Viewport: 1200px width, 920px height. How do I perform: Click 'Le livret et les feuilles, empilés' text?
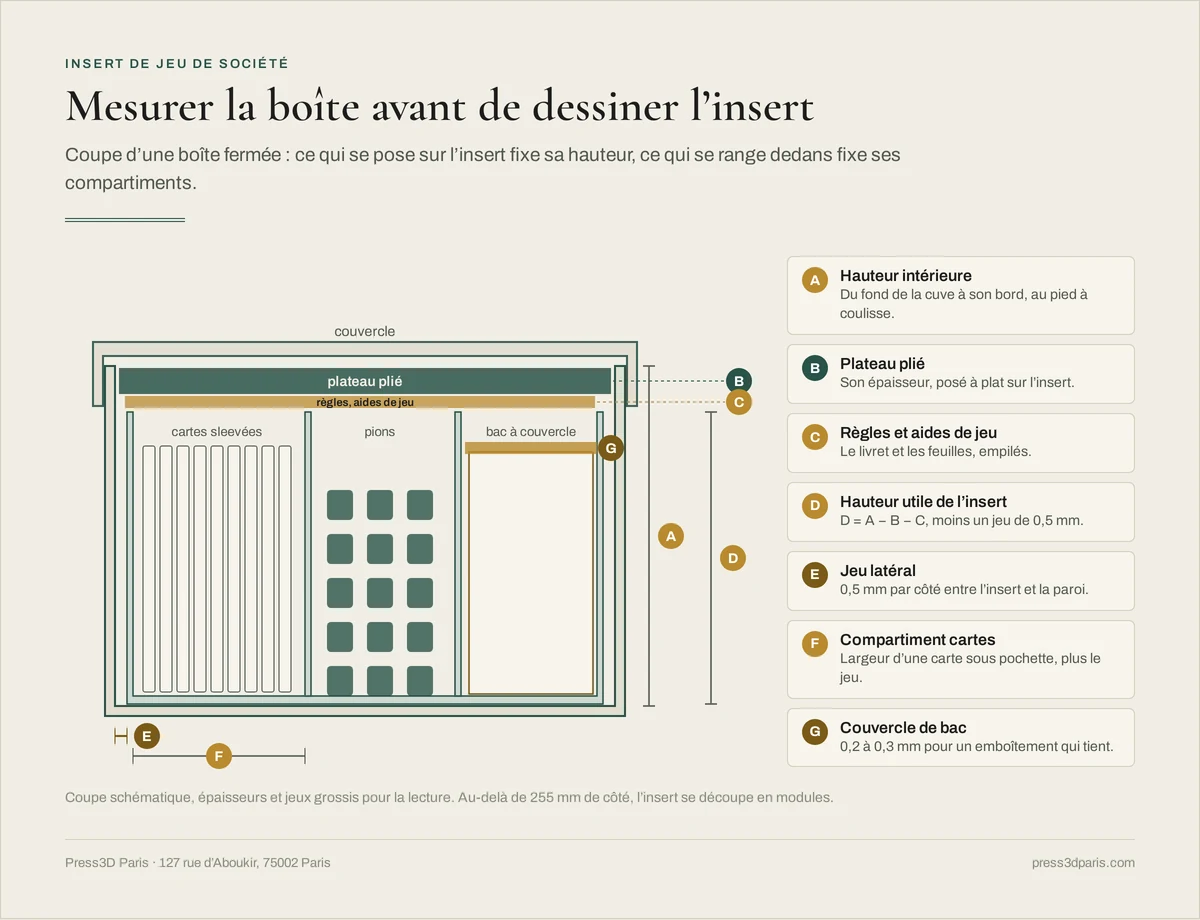tap(936, 452)
